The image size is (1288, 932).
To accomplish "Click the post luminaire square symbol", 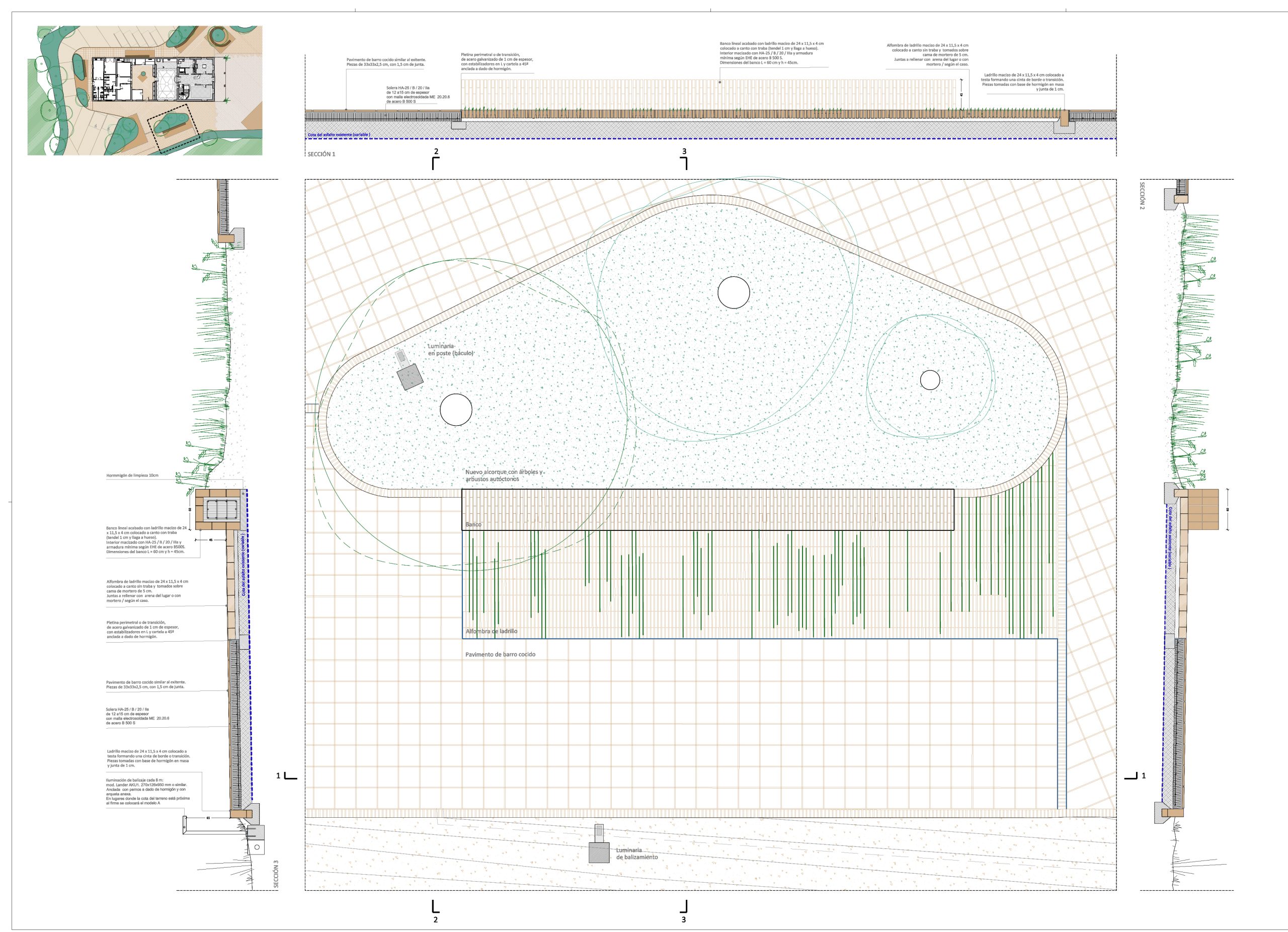I will [x=410, y=377].
